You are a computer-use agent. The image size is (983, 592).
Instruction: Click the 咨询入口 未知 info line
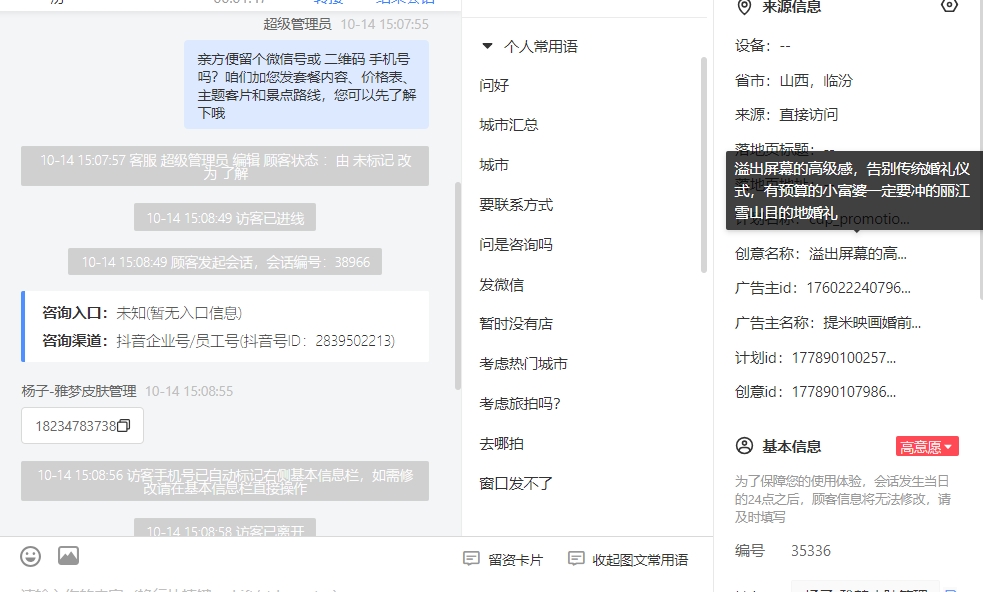click(x=142, y=313)
